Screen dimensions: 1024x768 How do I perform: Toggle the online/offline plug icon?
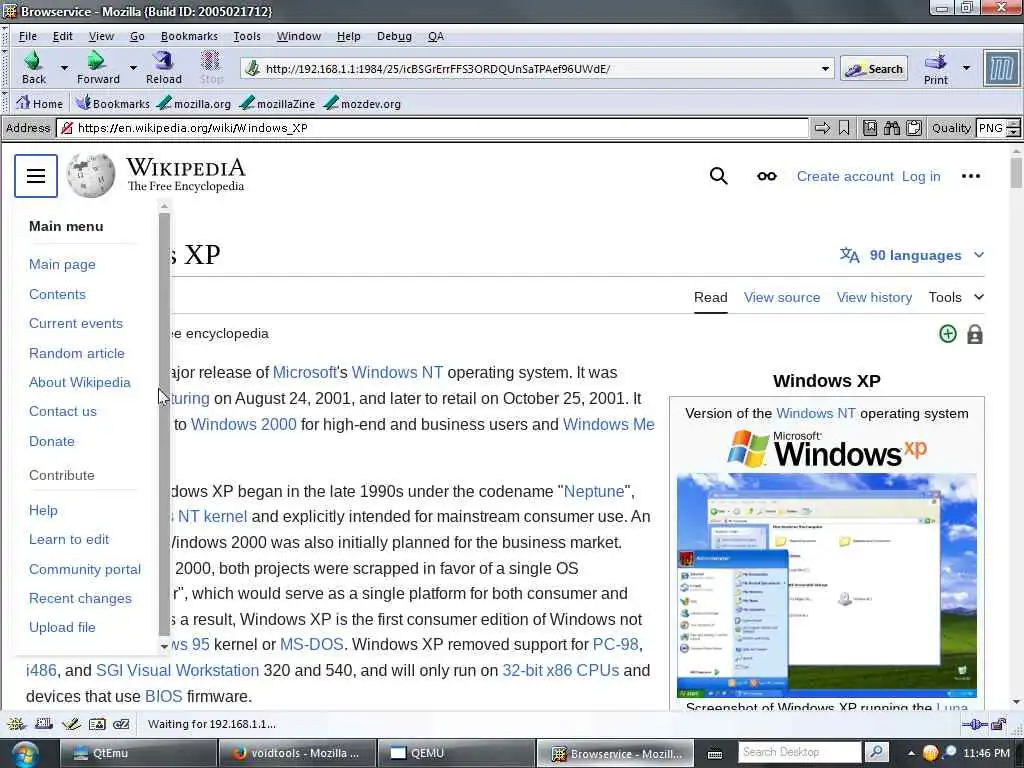tap(974, 724)
